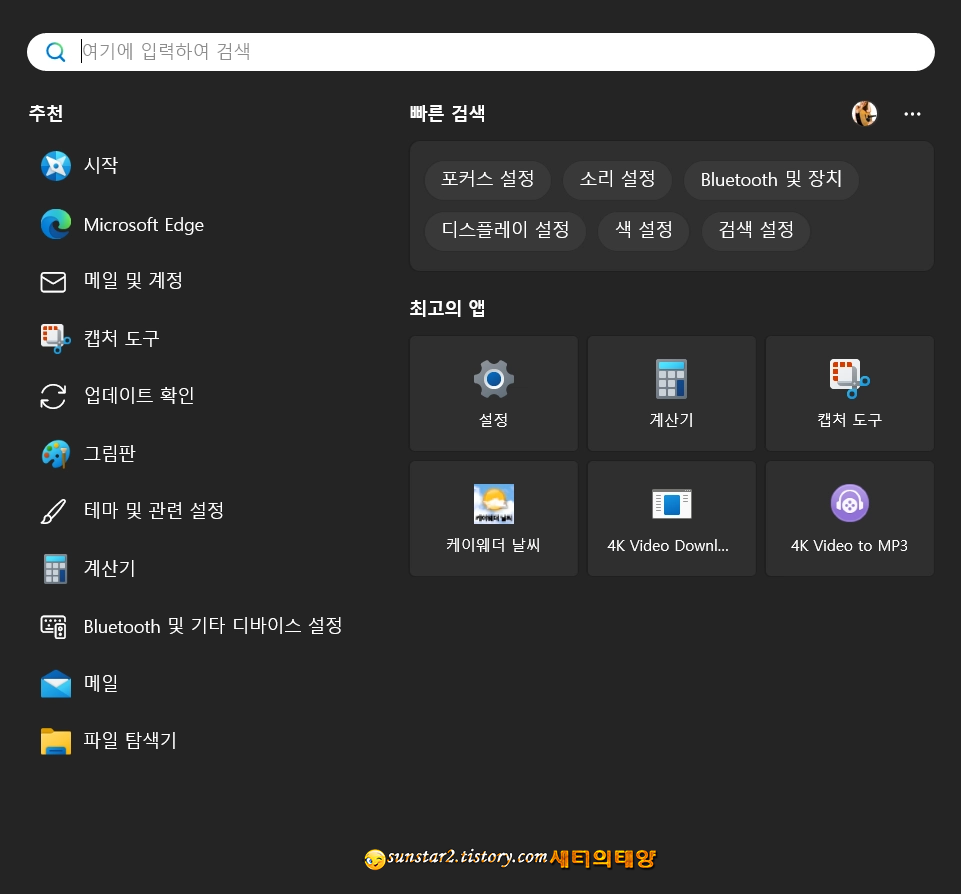Select the 색 설정 chip
The height and width of the screenshot is (894, 961).
643,231
